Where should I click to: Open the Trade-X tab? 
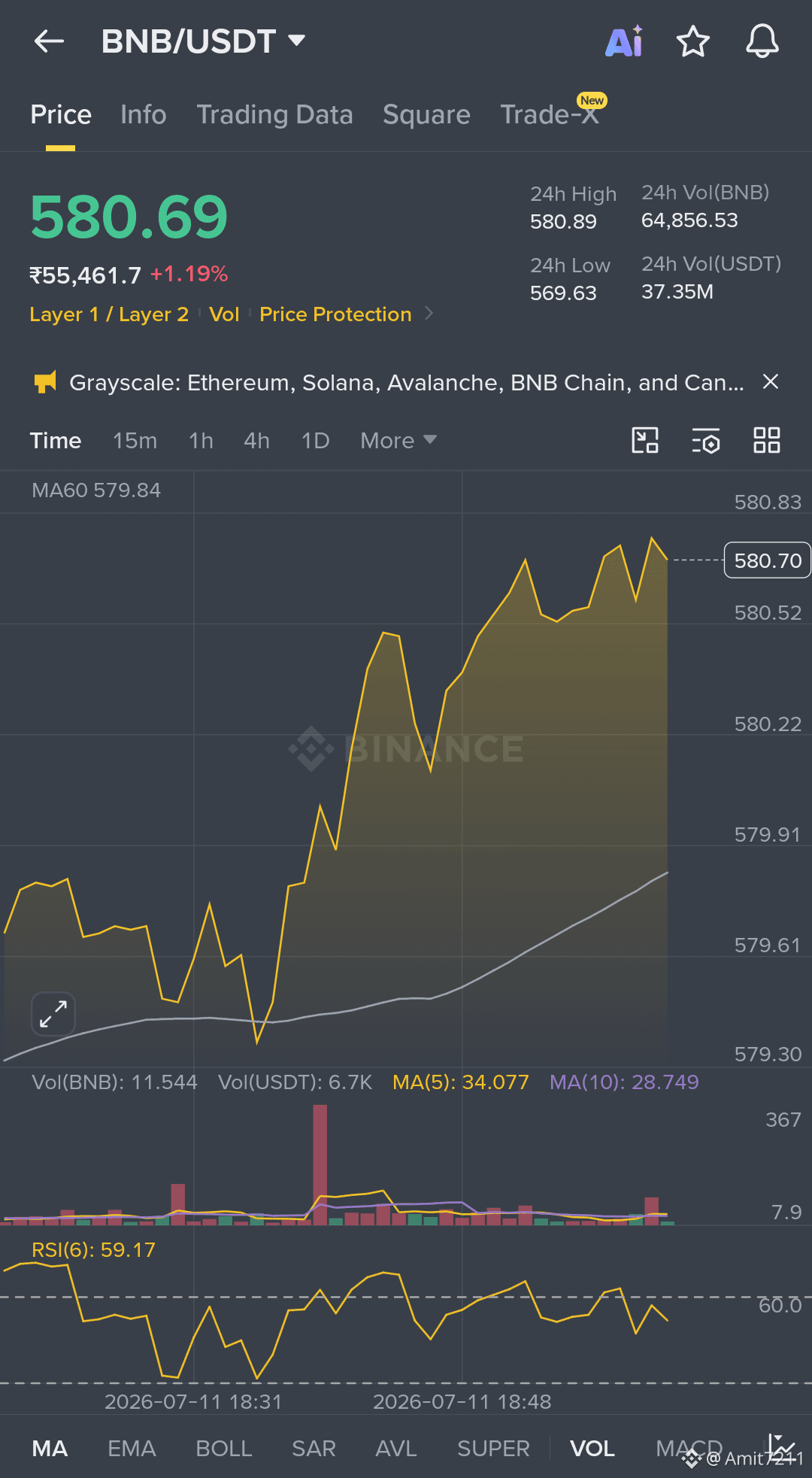[x=550, y=114]
